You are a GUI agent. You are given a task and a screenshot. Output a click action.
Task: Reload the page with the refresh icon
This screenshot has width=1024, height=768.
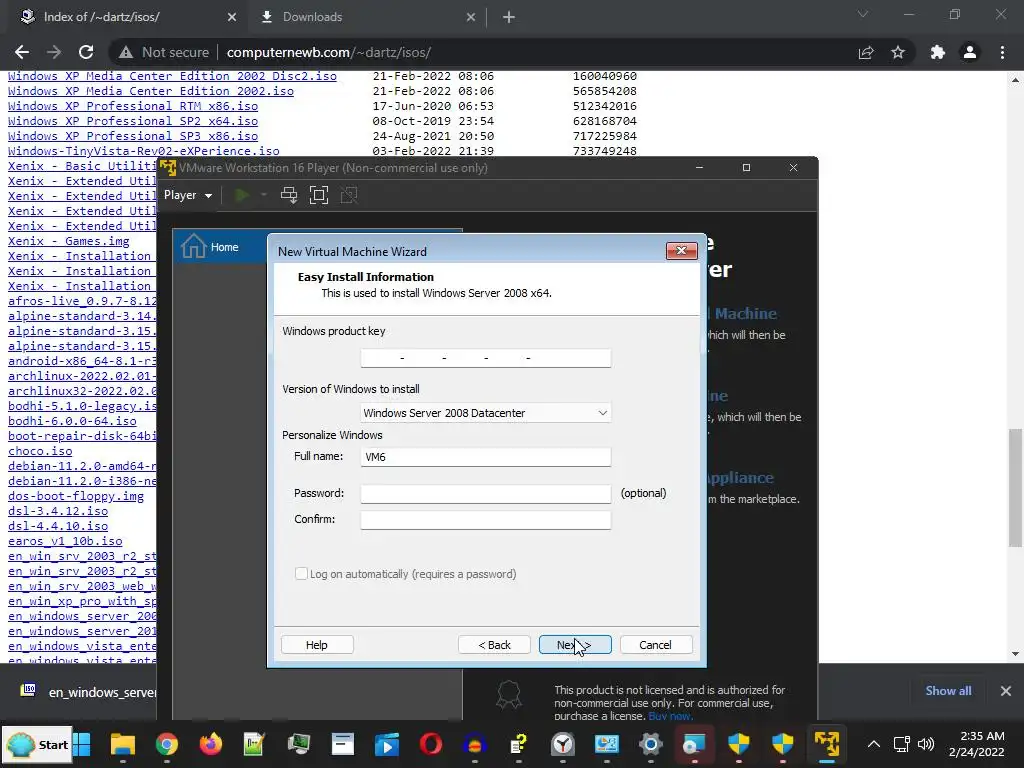coord(86,52)
